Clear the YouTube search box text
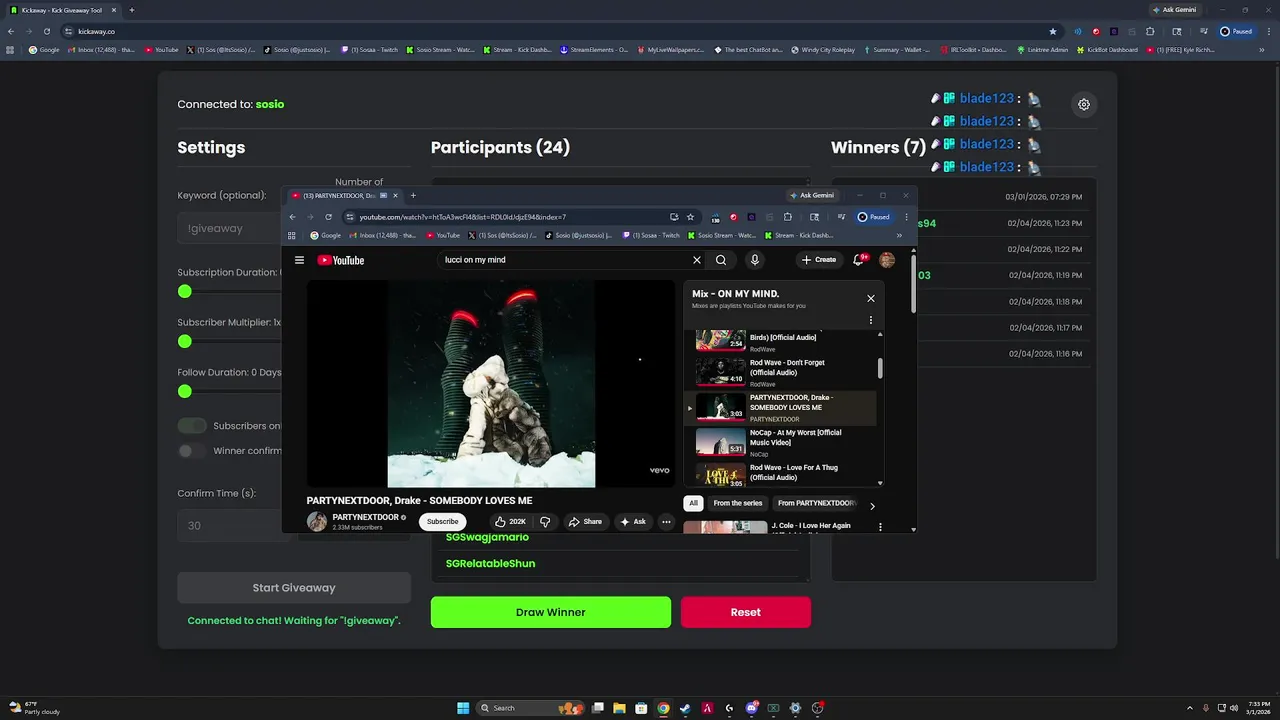Screen dimensions: 1280x720 pos(697,260)
